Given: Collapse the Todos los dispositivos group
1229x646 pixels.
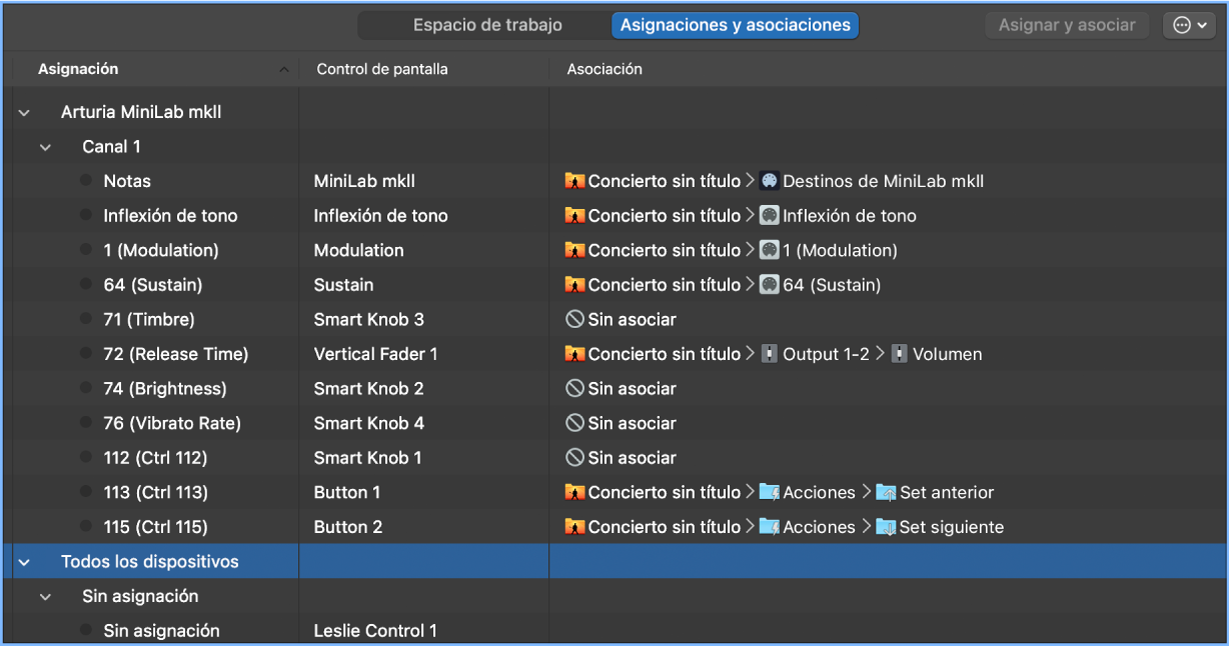Looking at the screenshot, I should pyautogui.click(x=24, y=562).
